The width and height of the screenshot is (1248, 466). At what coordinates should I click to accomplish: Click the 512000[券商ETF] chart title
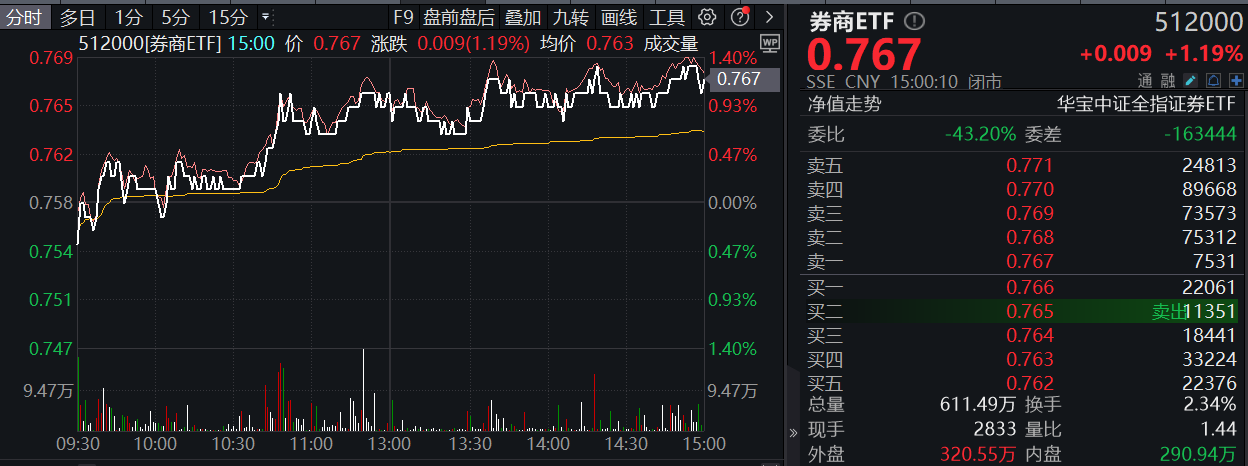point(151,42)
